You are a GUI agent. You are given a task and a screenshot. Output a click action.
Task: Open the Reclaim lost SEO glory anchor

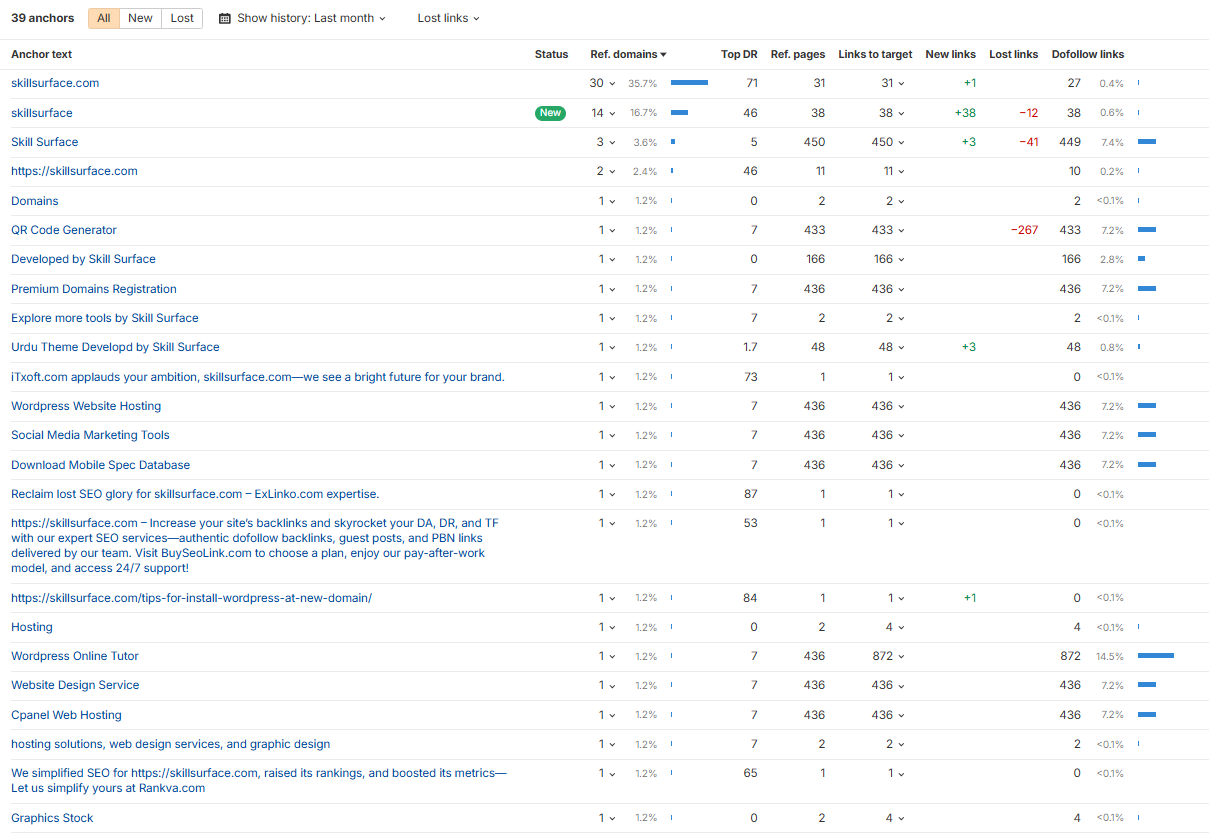click(195, 494)
